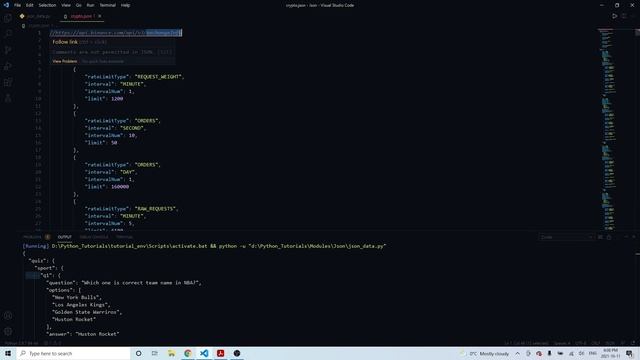Open the notification center icon
Viewport: 640px width, 360px height.
[629, 353]
